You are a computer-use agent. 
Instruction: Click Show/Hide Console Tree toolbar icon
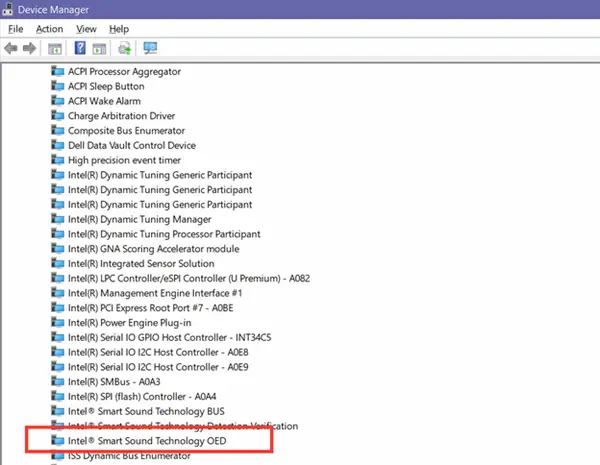[x=55, y=49]
